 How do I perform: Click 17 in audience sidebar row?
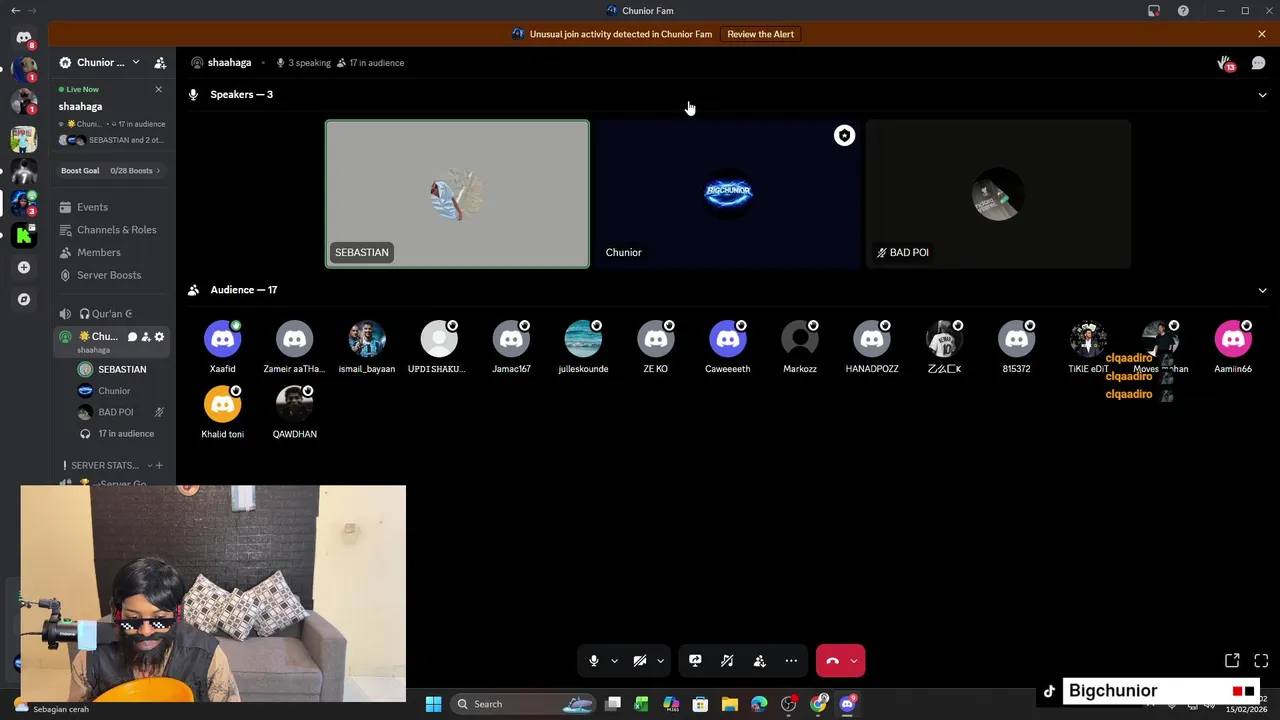click(x=121, y=434)
